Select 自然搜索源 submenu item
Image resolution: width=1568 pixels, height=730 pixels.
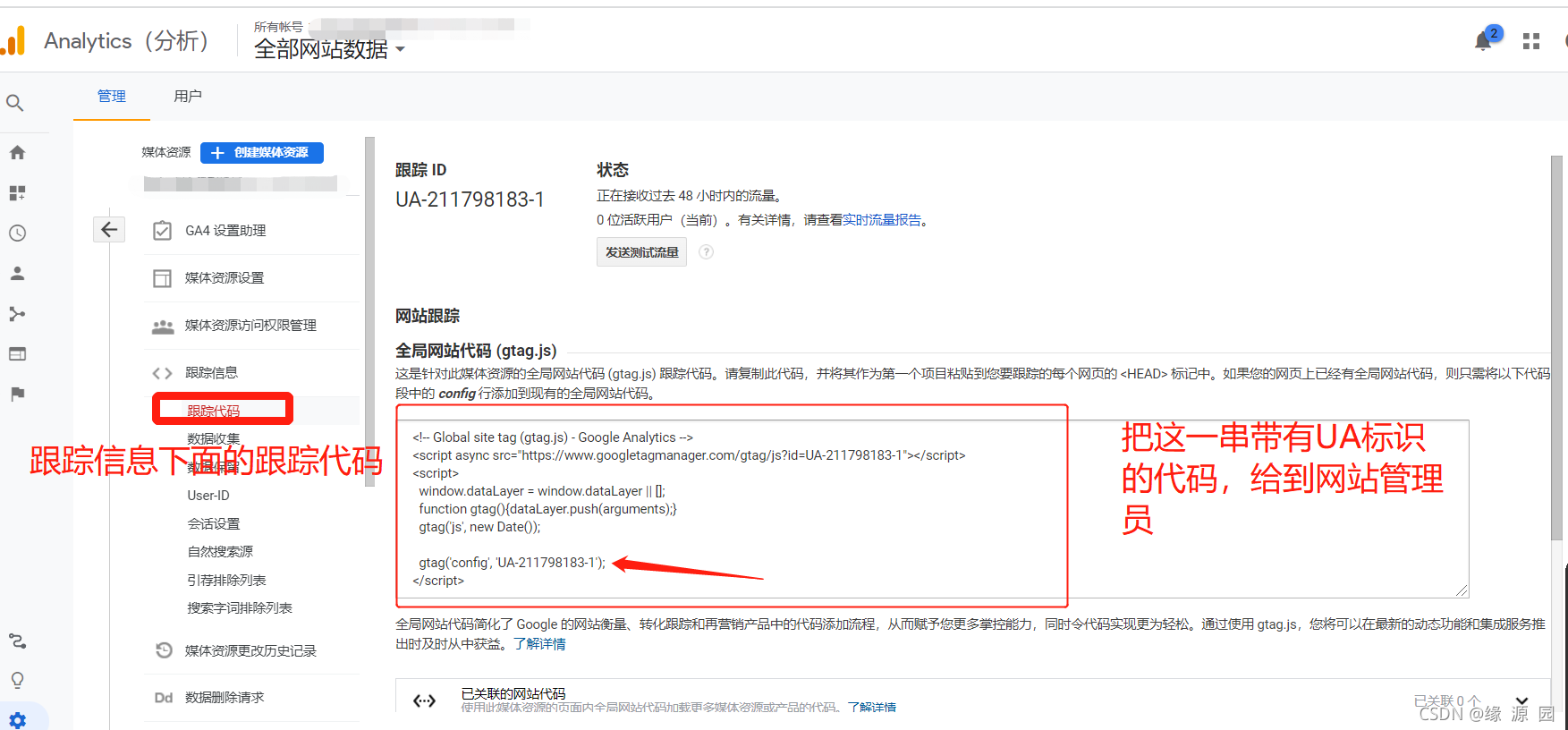[220, 552]
